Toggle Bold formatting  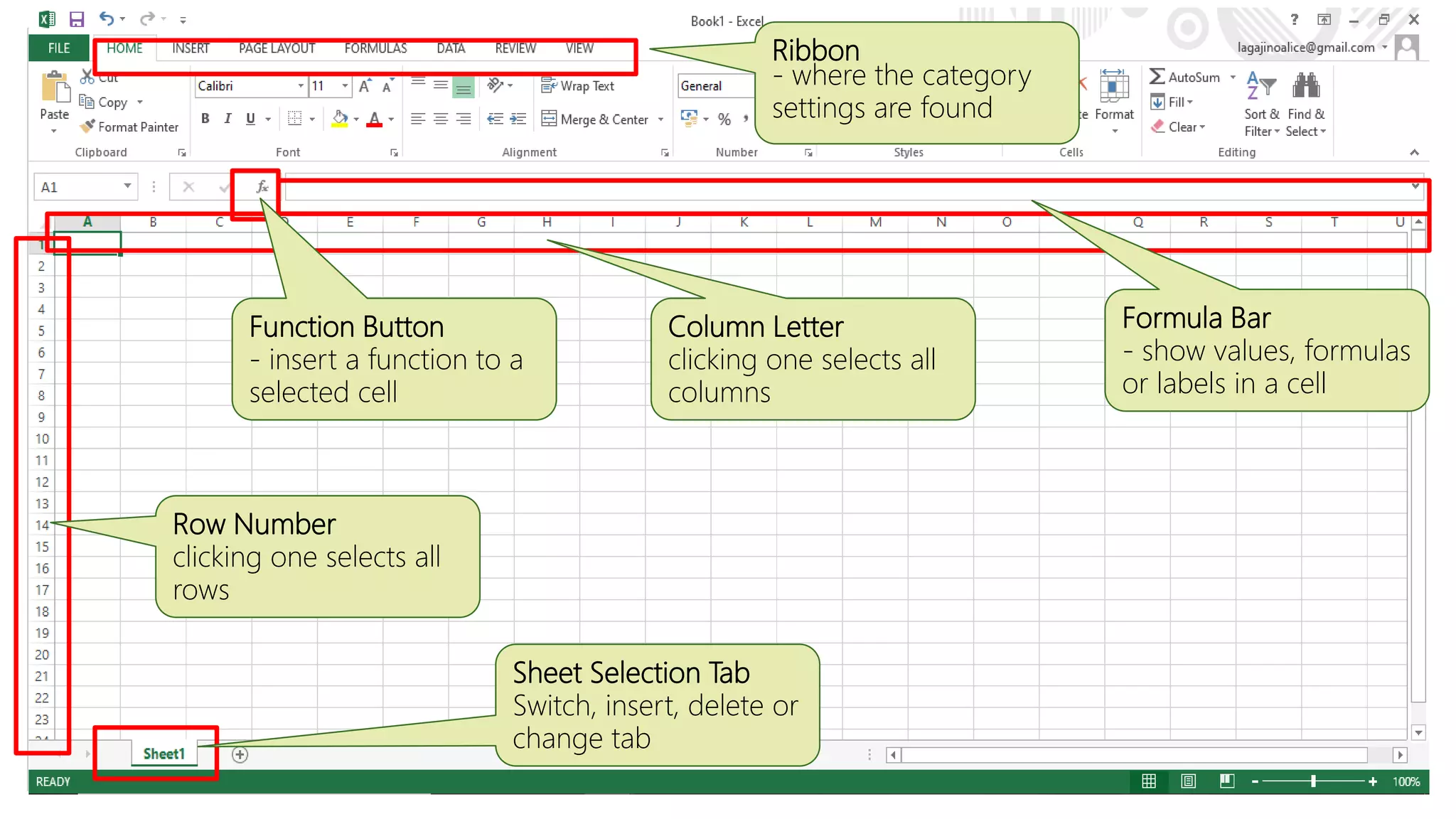click(205, 119)
